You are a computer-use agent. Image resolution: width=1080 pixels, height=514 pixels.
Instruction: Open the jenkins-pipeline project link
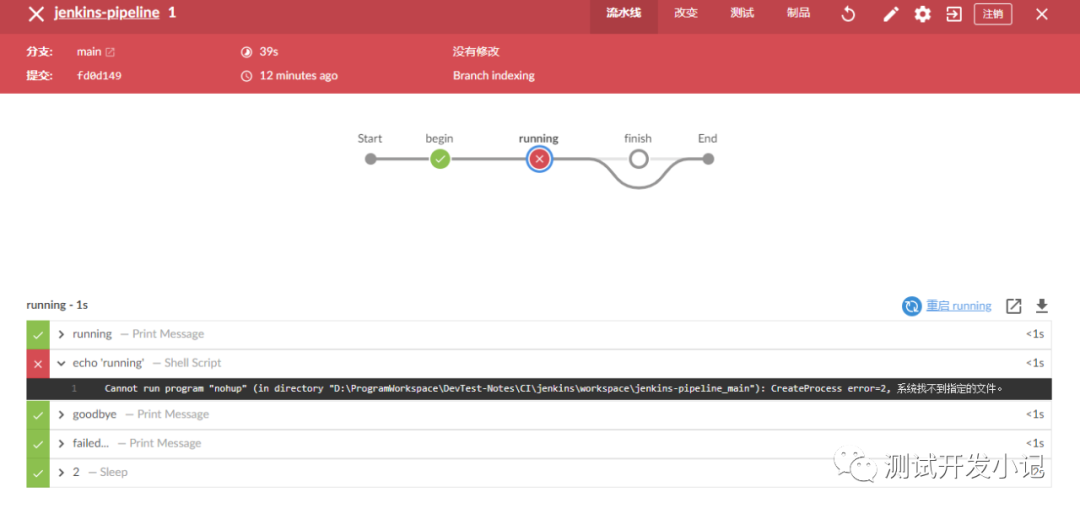(x=107, y=13)
